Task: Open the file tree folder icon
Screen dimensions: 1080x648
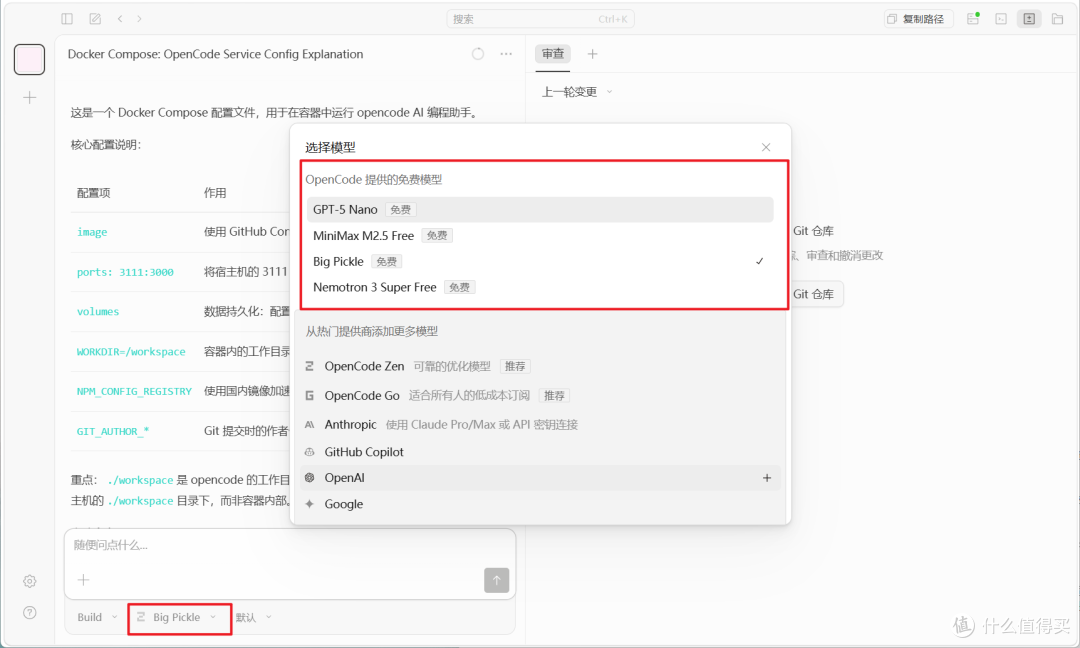Action: 1057,19
